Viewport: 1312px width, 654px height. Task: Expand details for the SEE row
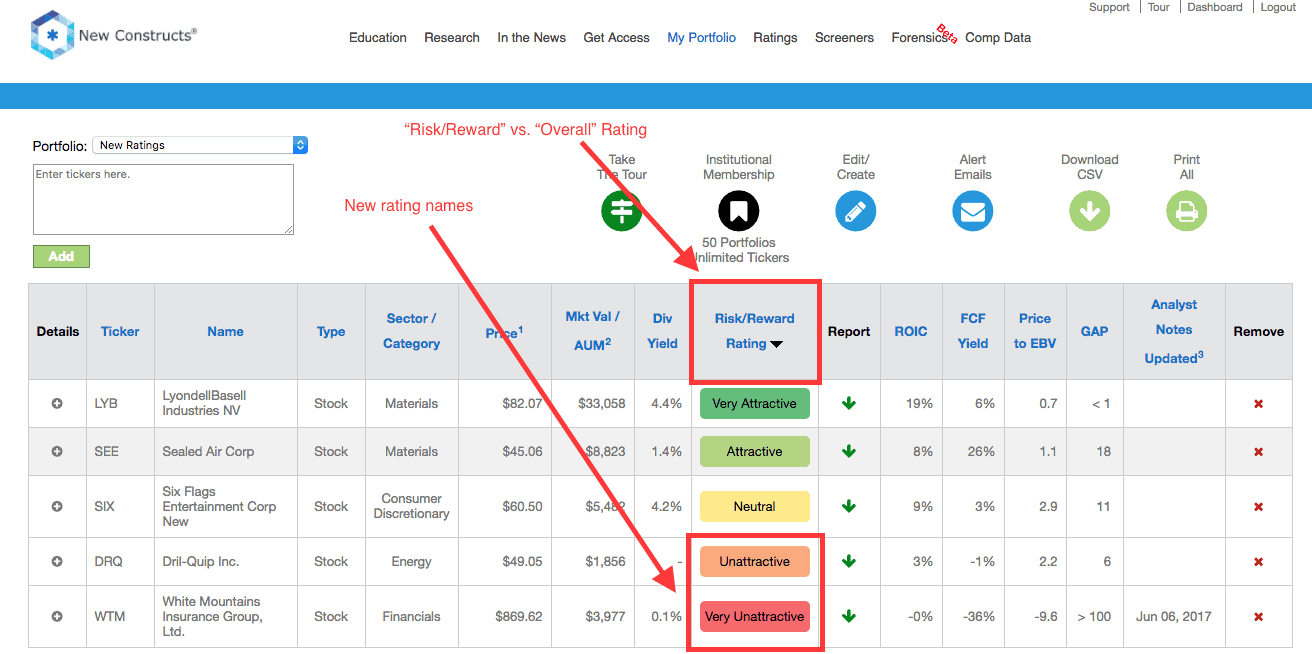click(x=57, y=451)
